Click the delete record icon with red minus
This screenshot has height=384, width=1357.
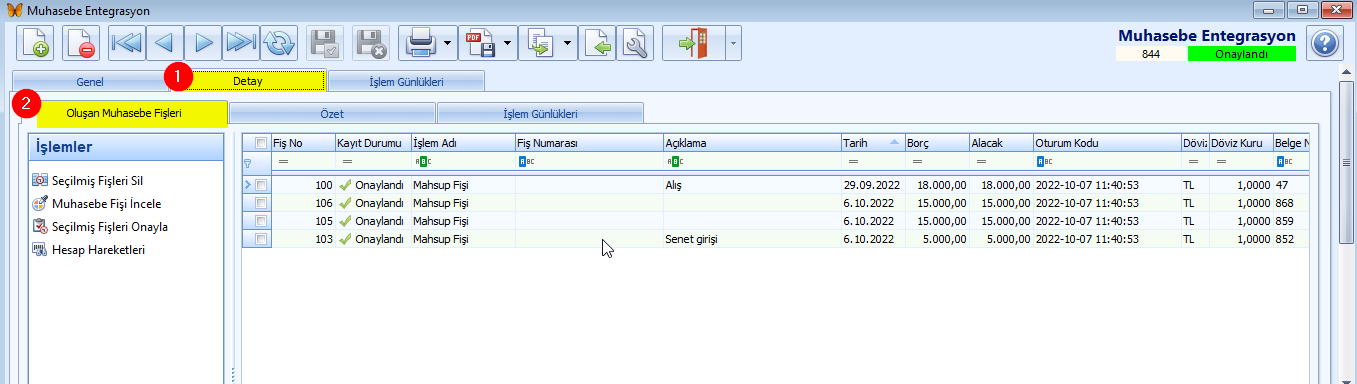[81, 43]
